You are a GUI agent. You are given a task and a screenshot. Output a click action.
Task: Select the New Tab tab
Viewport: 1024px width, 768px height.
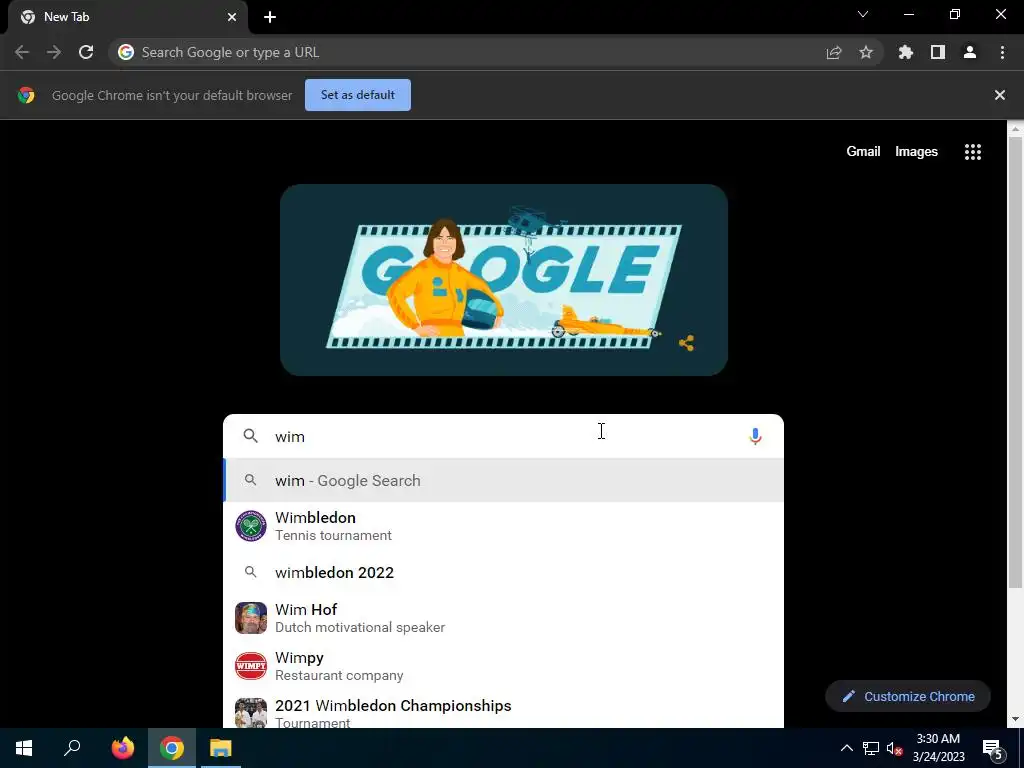click(x=127, y=17)
